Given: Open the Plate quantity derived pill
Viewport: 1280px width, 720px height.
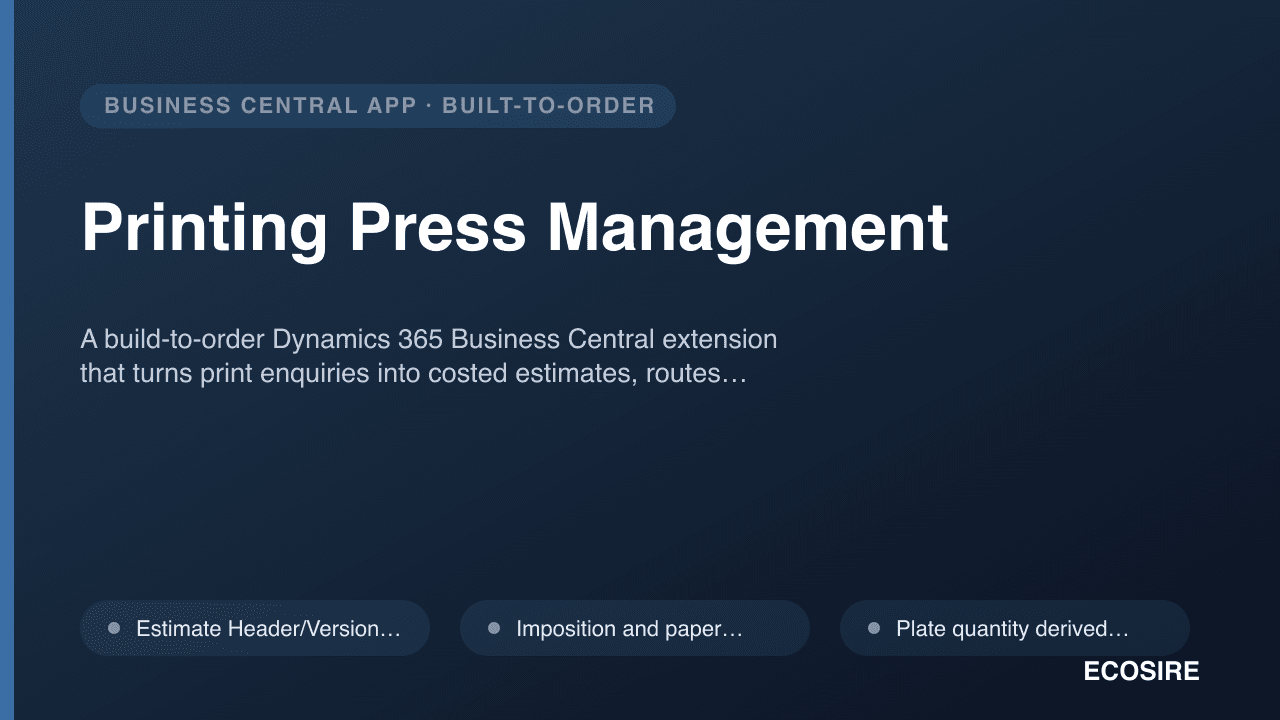Looking at the screenshot, I should tap(1015, 628).
